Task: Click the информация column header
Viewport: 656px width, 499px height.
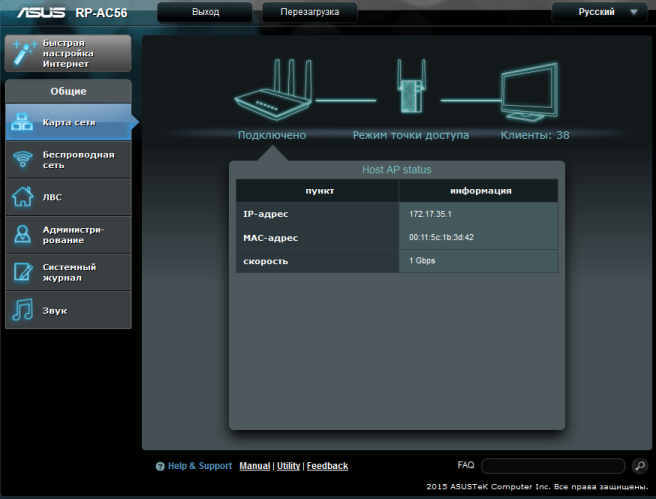Action: [481, 191]
